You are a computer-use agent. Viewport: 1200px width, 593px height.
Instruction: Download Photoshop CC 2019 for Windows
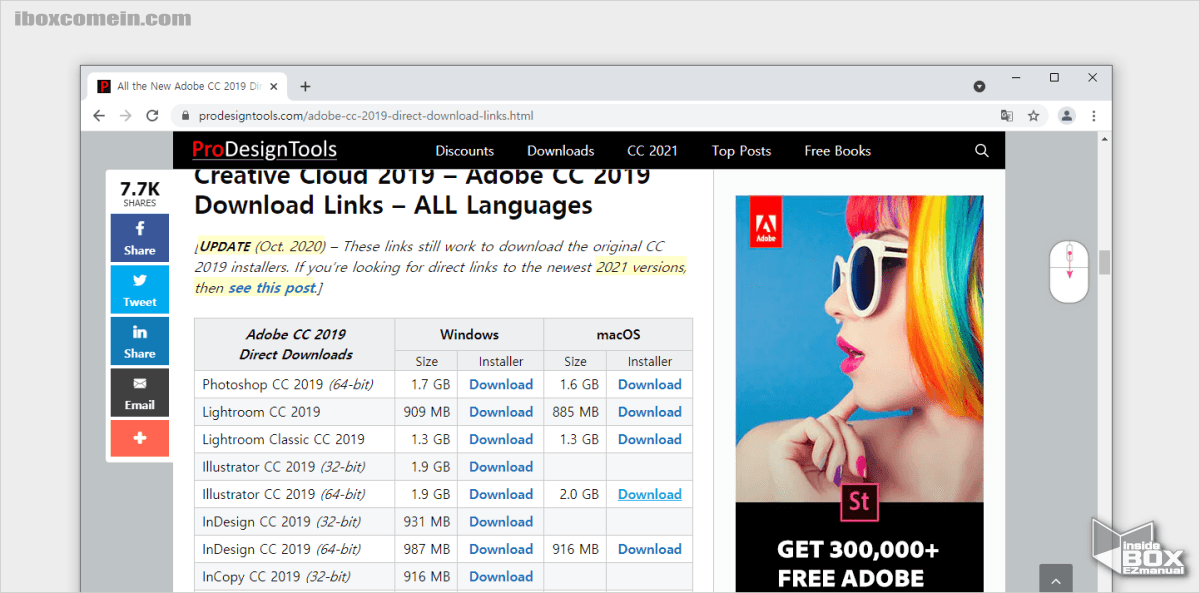click(x=500, y=384)
